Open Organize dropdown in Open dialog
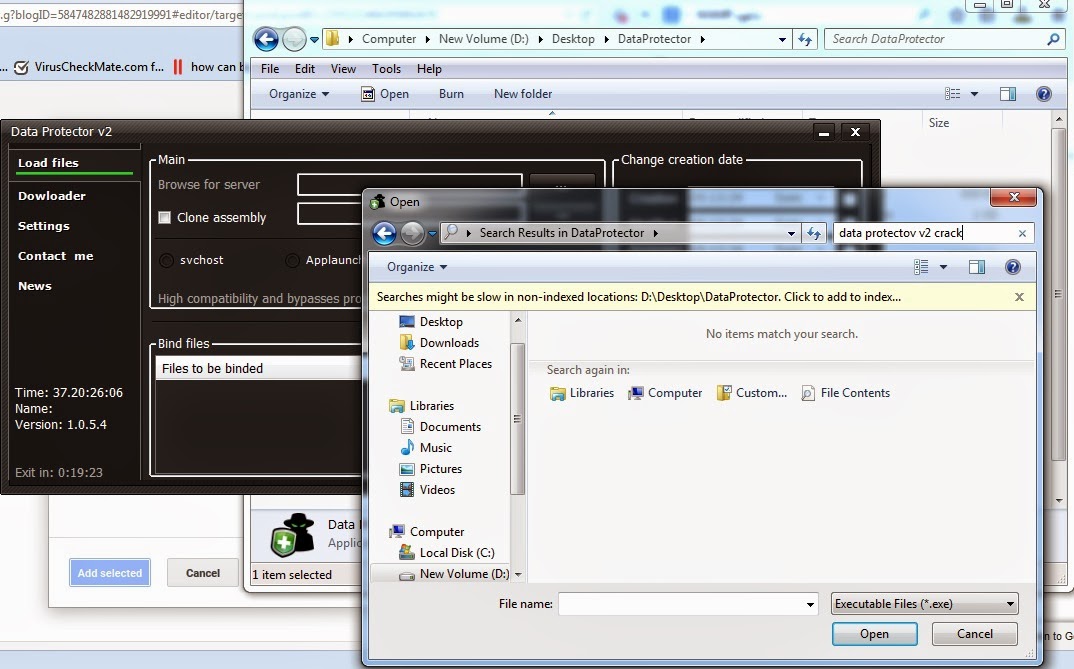The image size is (1074, 669). (x=416, y=267)
